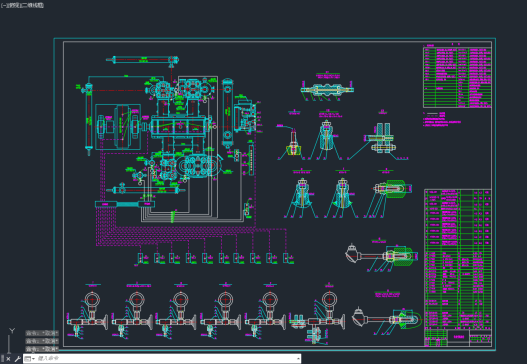527x364 pixels.
Task: Grab the command line drag handle grip
Action: (x=2, y=359)
